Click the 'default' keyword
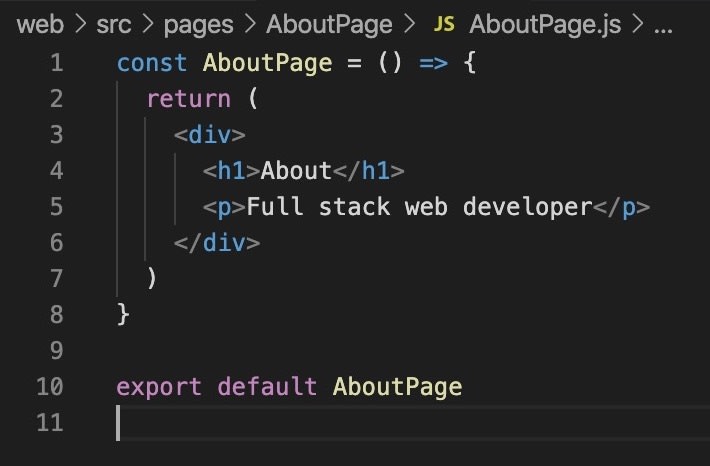Viewport: 710px width, 466px height. tap(267, 386)
